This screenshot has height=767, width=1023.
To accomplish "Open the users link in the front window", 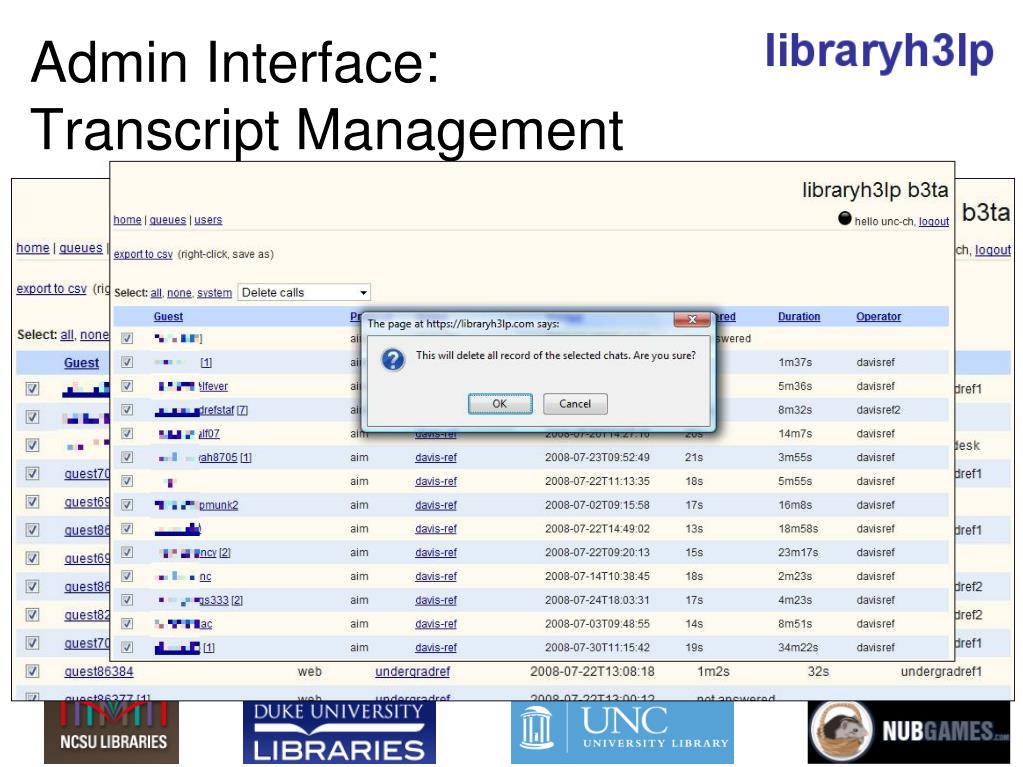I will click(x=208, y=220).
